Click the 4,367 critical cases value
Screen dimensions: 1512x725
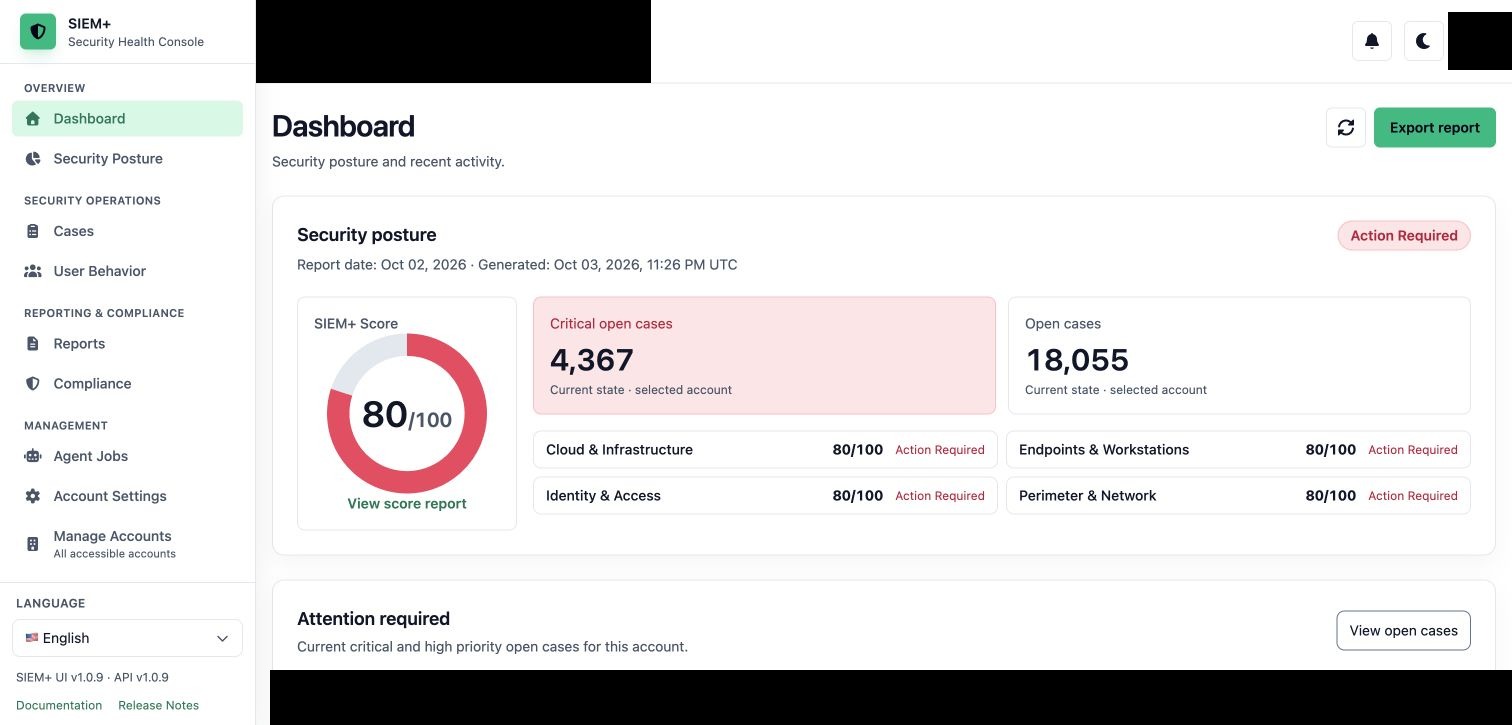(x=592, y=360)
